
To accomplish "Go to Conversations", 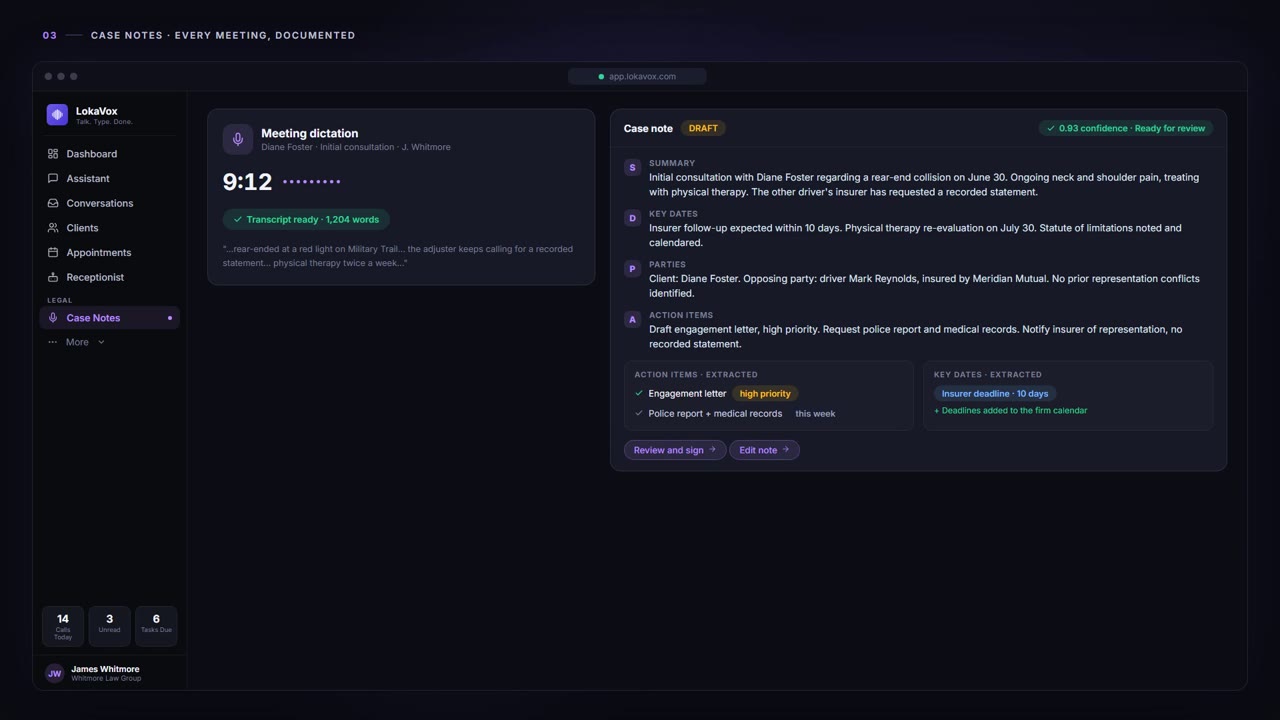I will [109, 203].
